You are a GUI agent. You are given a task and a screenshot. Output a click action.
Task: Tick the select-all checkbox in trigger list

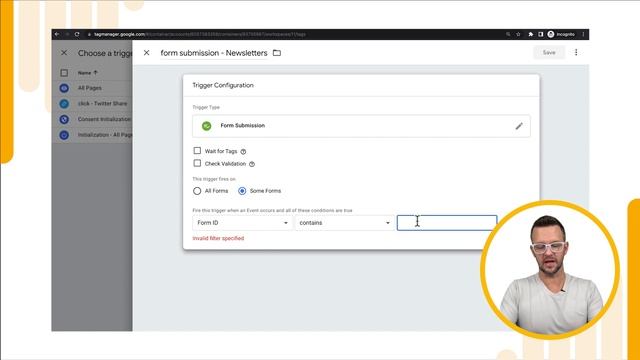(x=64, y=73)
